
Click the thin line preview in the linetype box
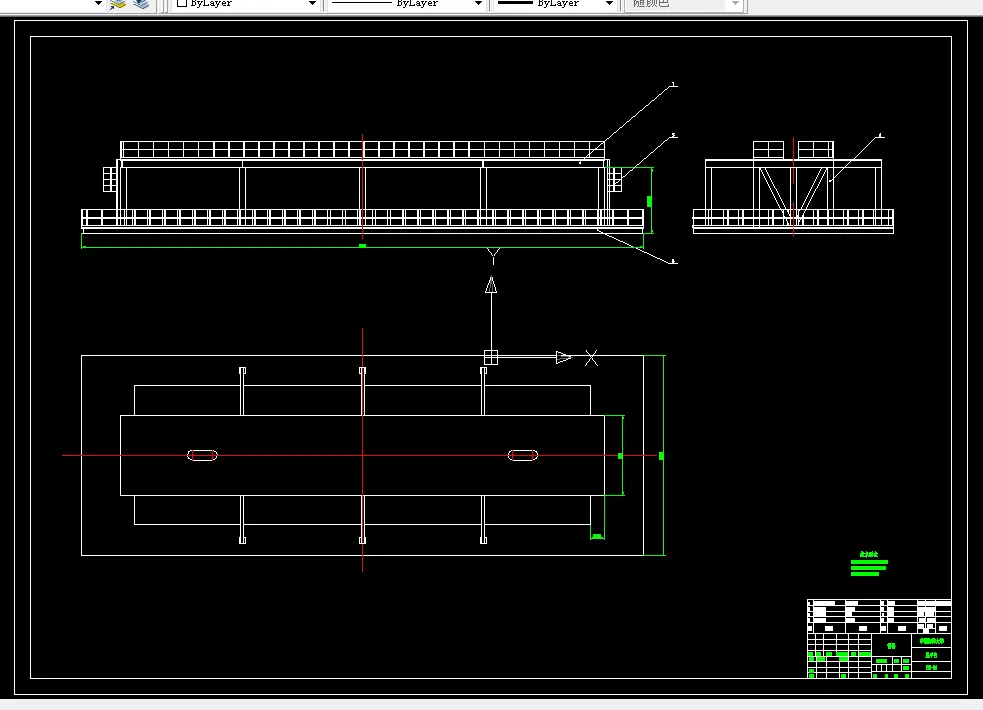point(361,3)
